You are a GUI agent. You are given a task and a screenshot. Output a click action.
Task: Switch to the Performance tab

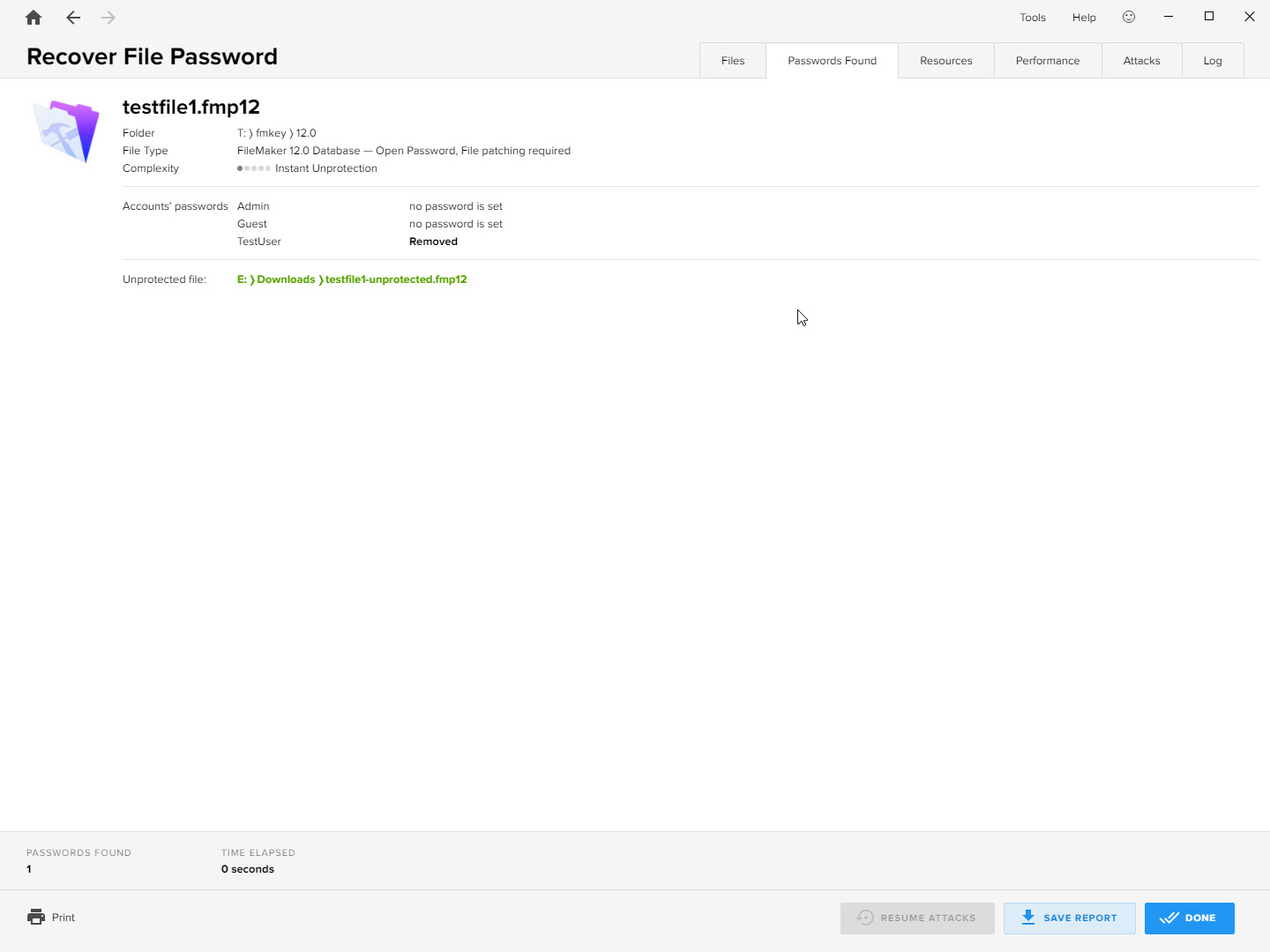(x=1048, y=61)
